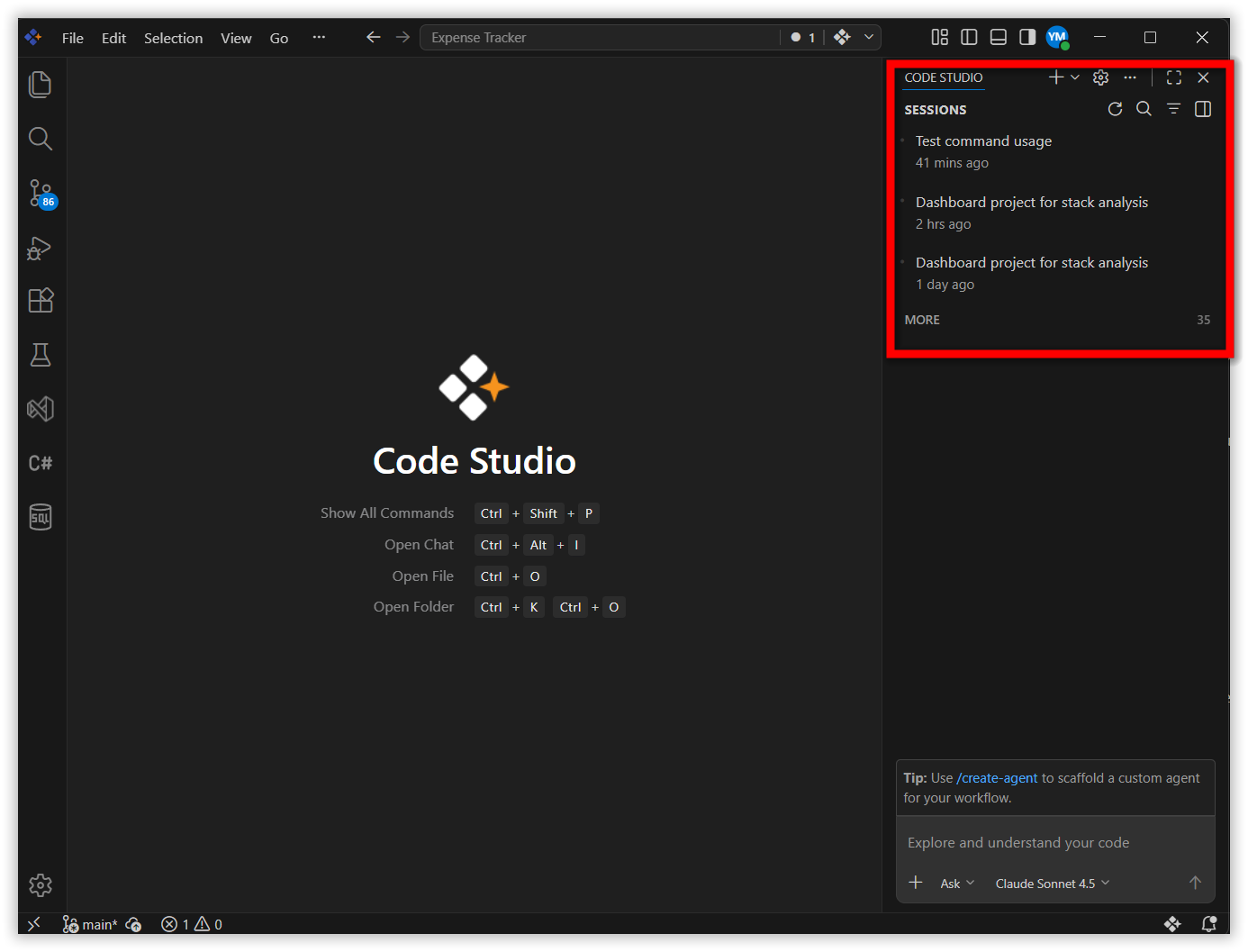Image resolution: width=1248 pixels, height=952 pixels.
Task: Open the File menu
Action: point(72,38)
